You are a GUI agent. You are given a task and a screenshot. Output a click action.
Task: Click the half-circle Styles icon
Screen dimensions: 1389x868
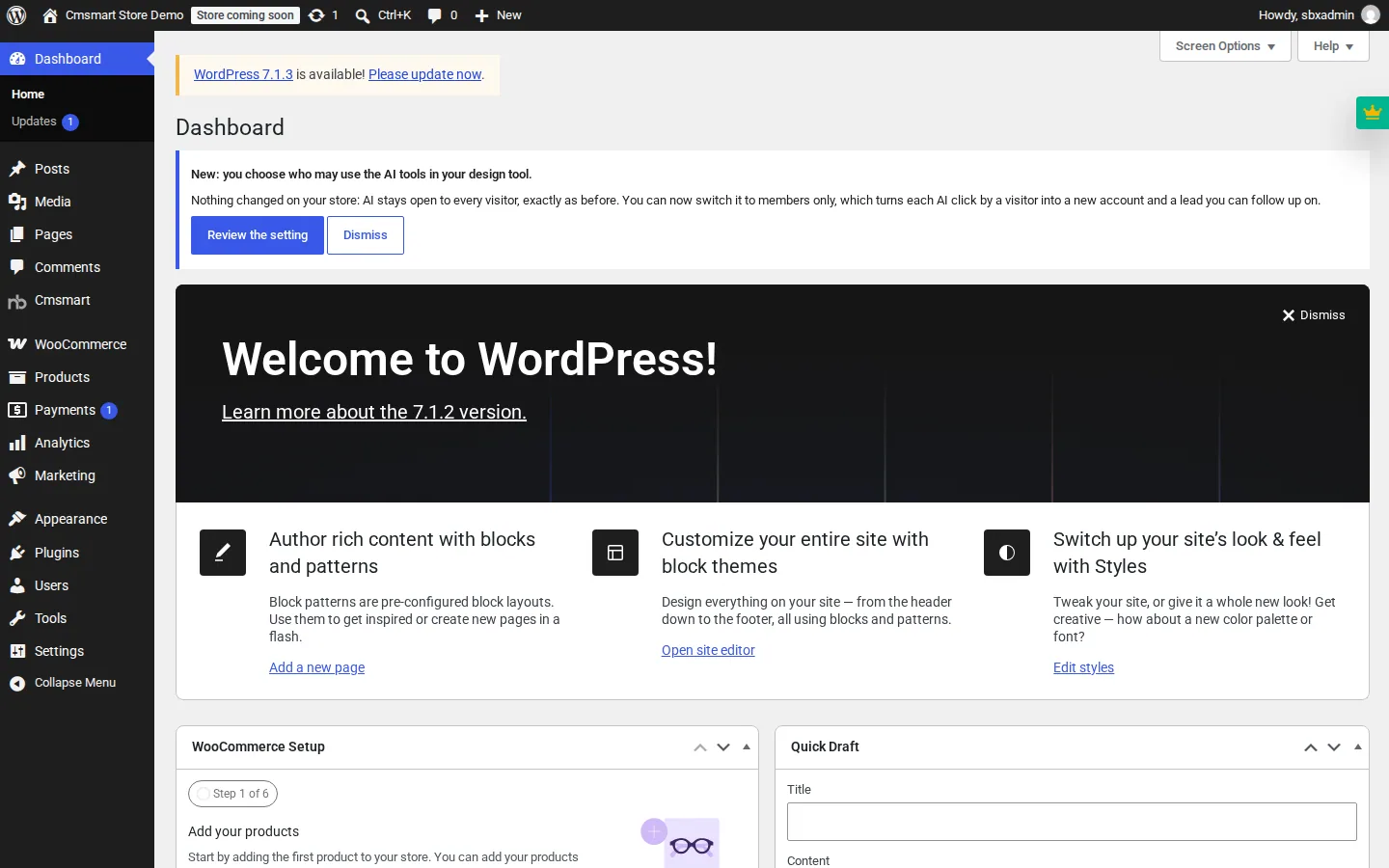[x=1007, y=553]
